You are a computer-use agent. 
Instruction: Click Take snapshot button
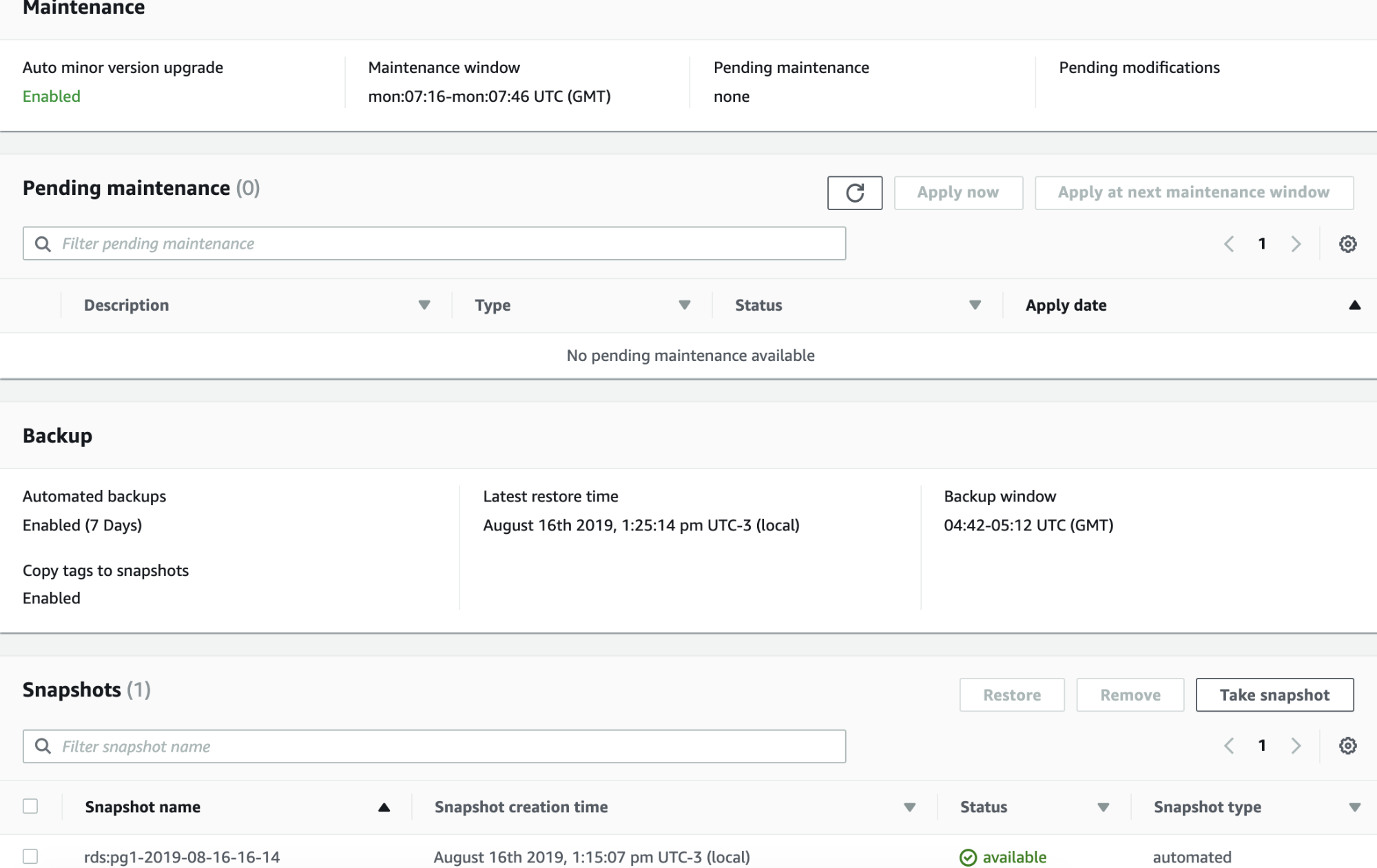[x=1274, y=694]
